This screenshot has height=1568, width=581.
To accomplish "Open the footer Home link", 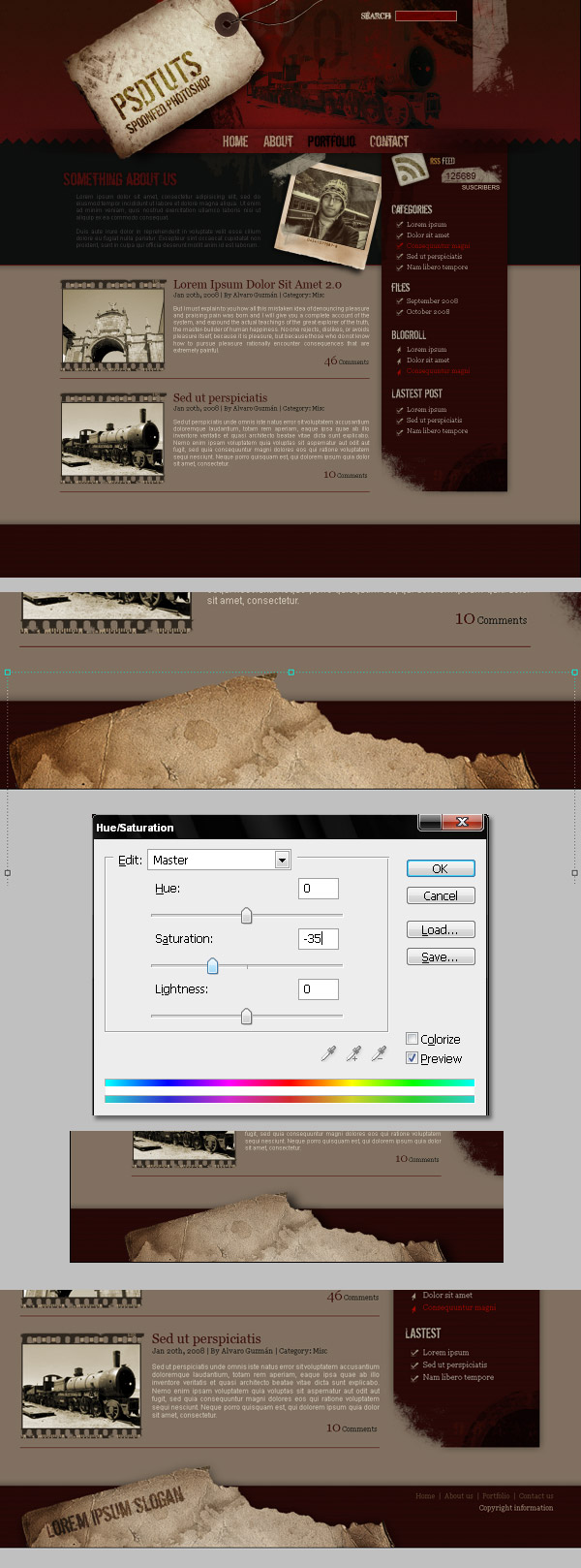I will click(x=425, y=1496).
